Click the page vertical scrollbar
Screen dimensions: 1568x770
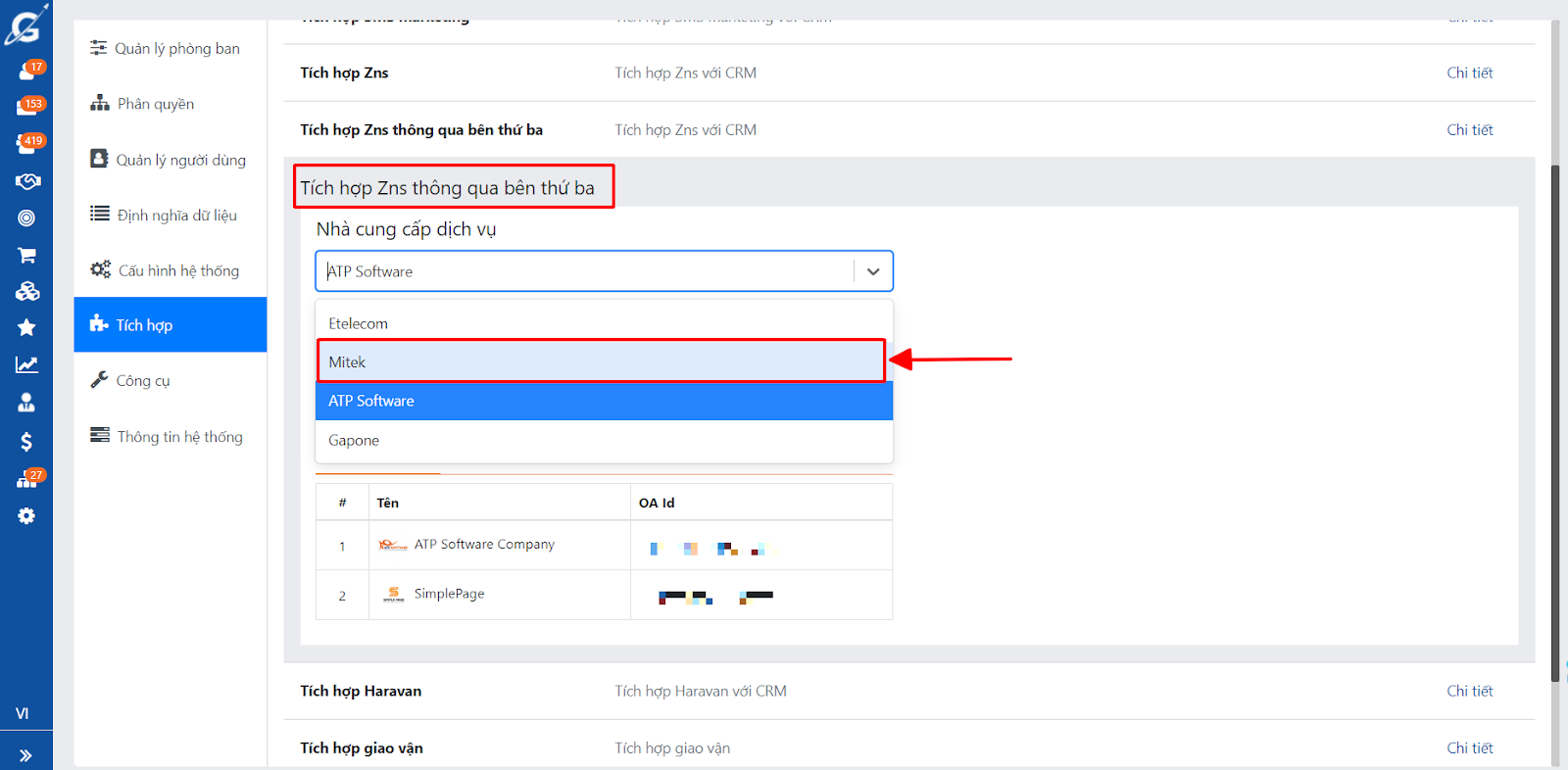point(1555,421)
